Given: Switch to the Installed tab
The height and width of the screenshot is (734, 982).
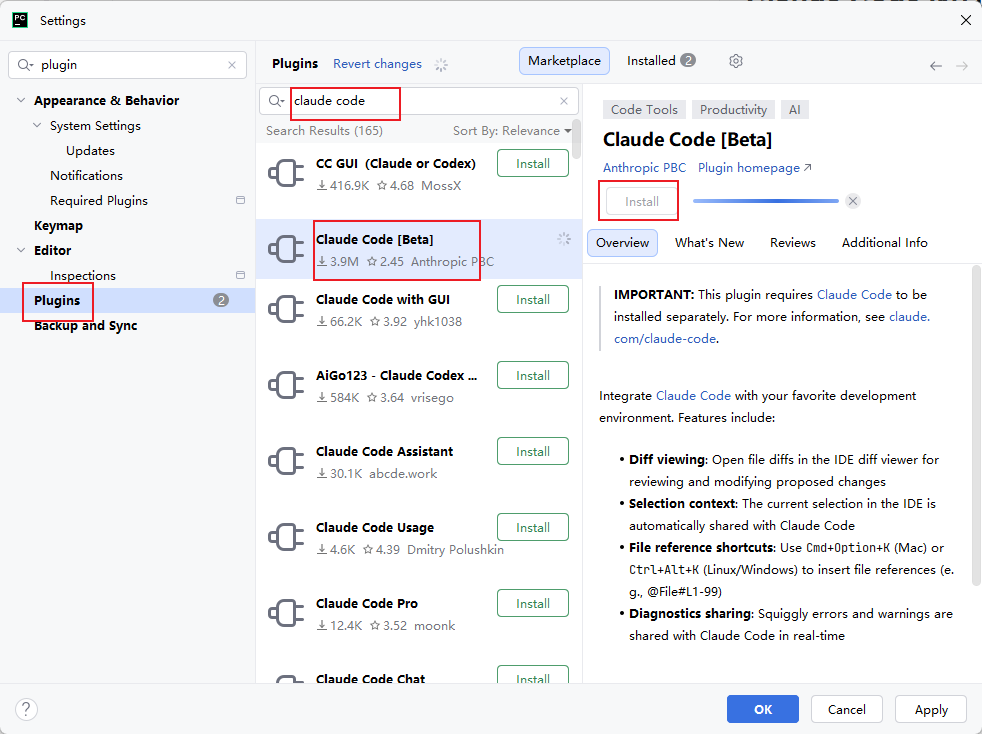Looking at the screenshot, I should click(x=661, y=61).
